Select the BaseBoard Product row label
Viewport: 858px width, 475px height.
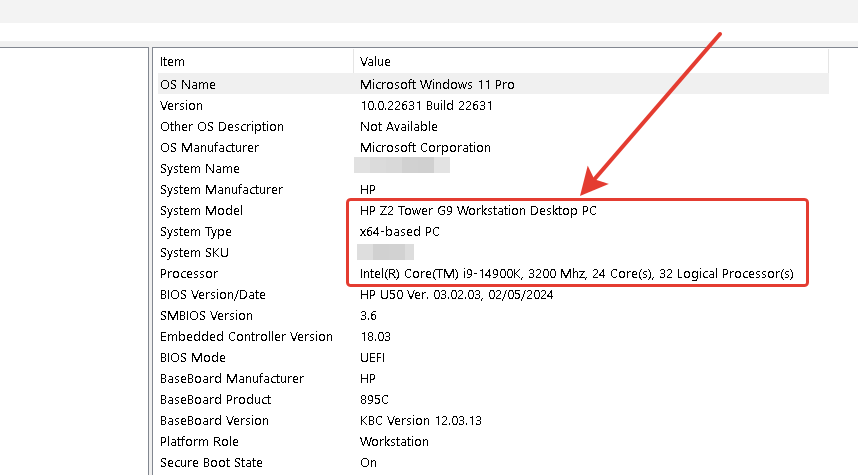tap(215, 399)
